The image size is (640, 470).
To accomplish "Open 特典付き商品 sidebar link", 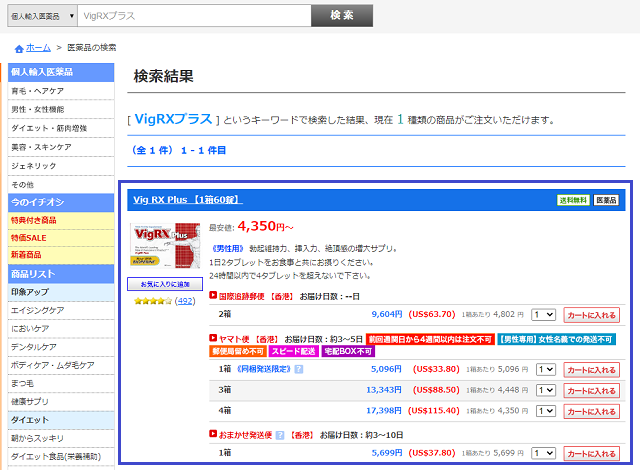I will tap(61, 220).
